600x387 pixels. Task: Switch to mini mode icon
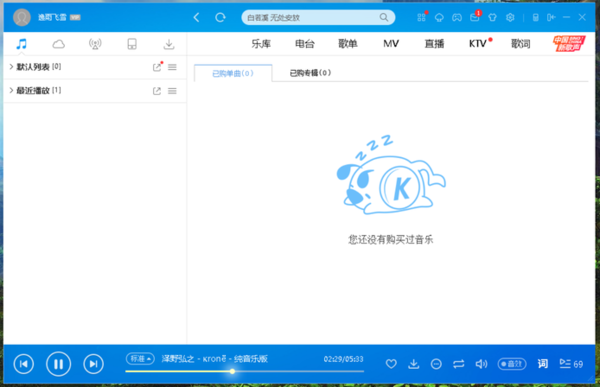point(551,18)
